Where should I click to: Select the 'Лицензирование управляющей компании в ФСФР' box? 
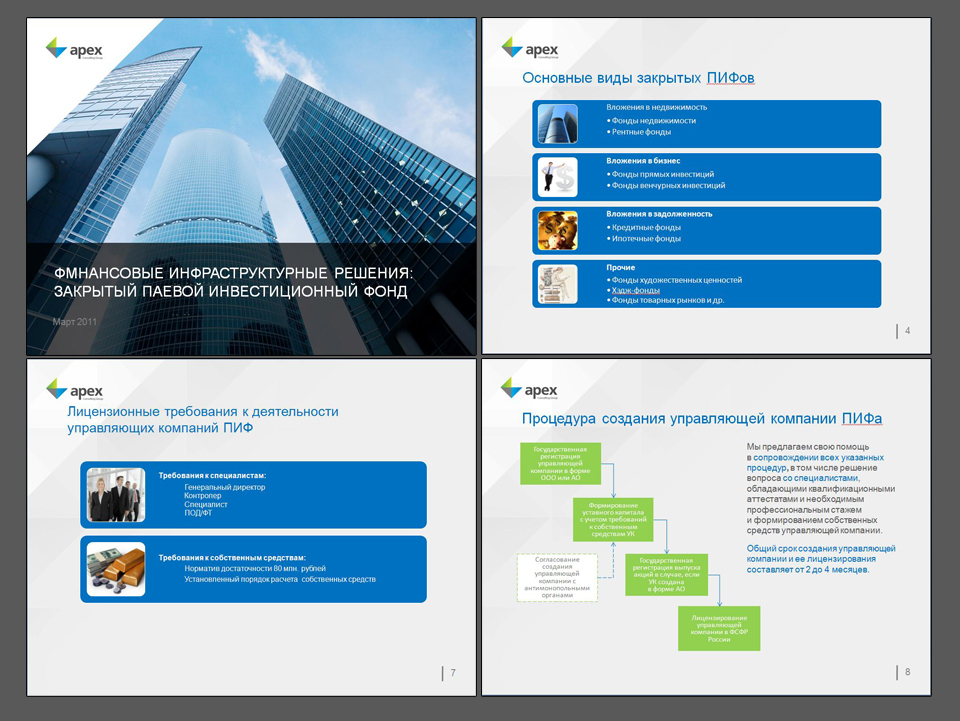coord(719,628)
